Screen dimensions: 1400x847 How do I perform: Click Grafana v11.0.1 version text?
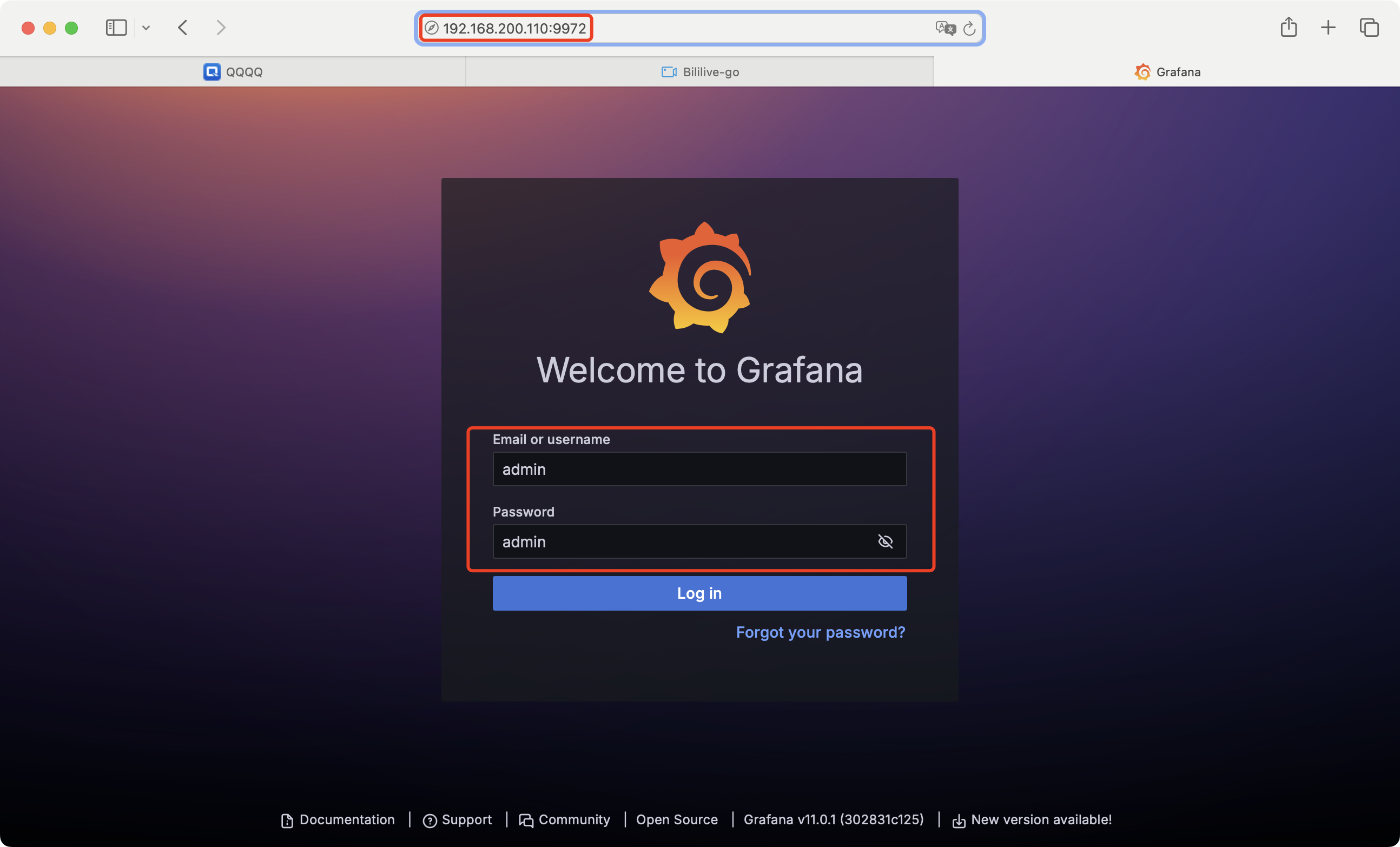coord(834,820)
